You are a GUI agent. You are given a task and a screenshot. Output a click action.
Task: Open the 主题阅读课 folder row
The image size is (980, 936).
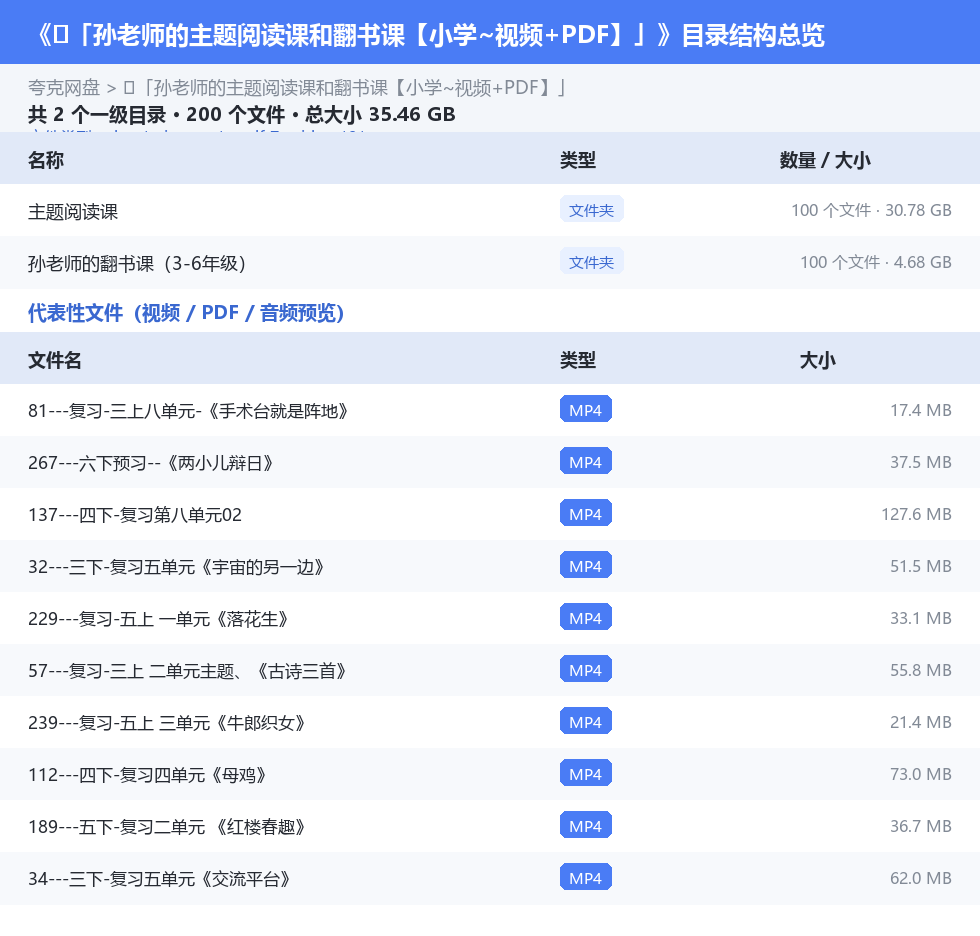tap(490, 211)
